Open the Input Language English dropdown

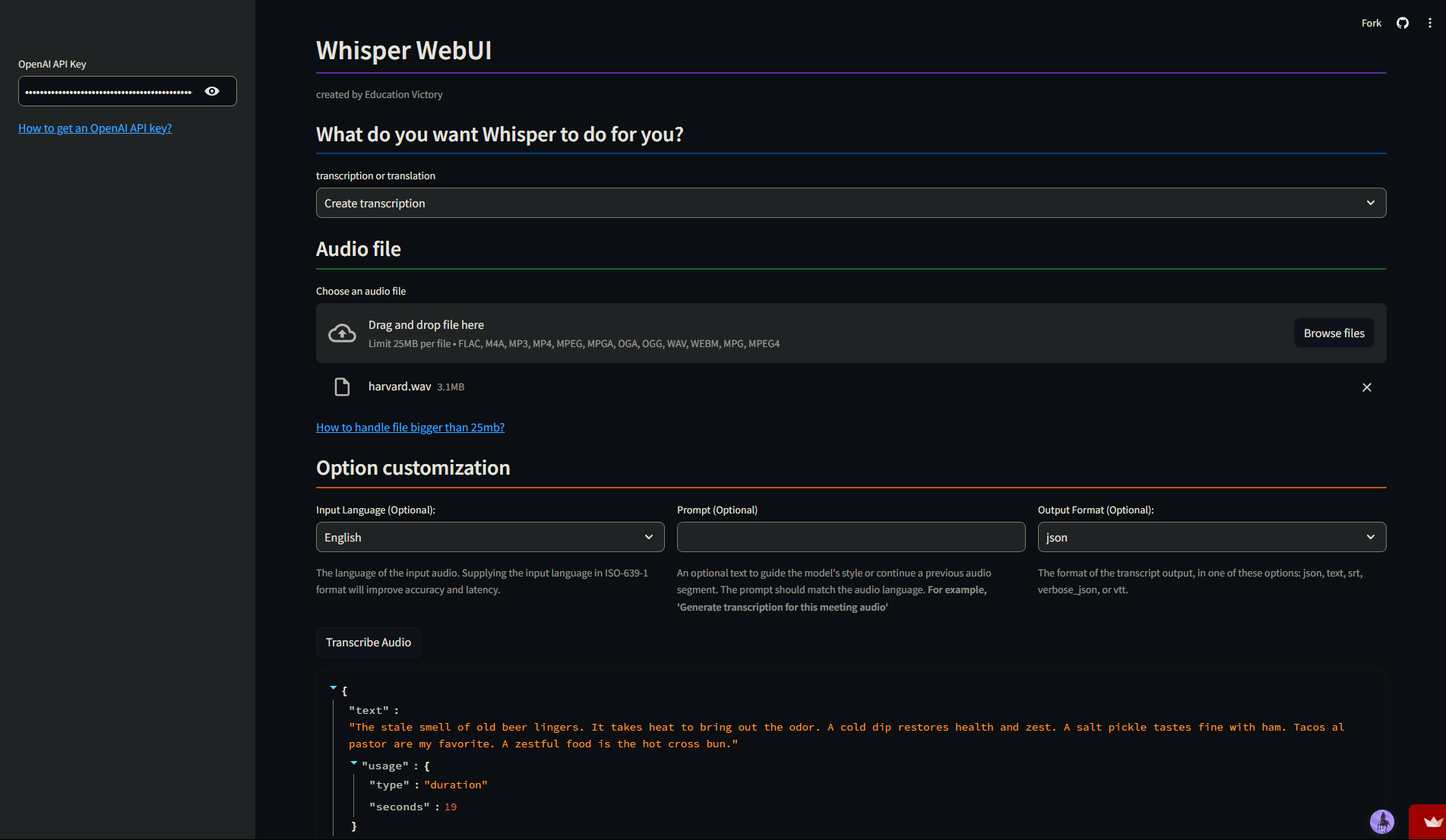pyautogui.click(x=490, y=537)
